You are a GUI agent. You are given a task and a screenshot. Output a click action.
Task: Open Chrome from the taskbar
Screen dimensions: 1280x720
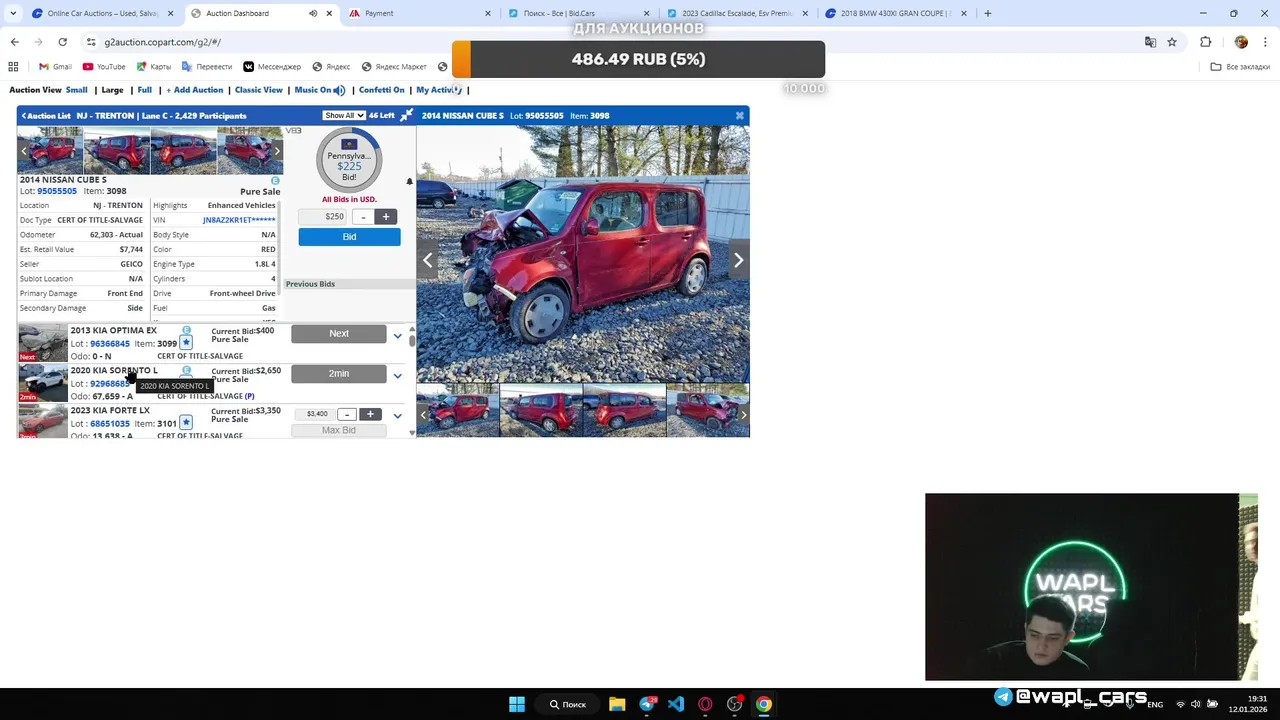(764, 704)
